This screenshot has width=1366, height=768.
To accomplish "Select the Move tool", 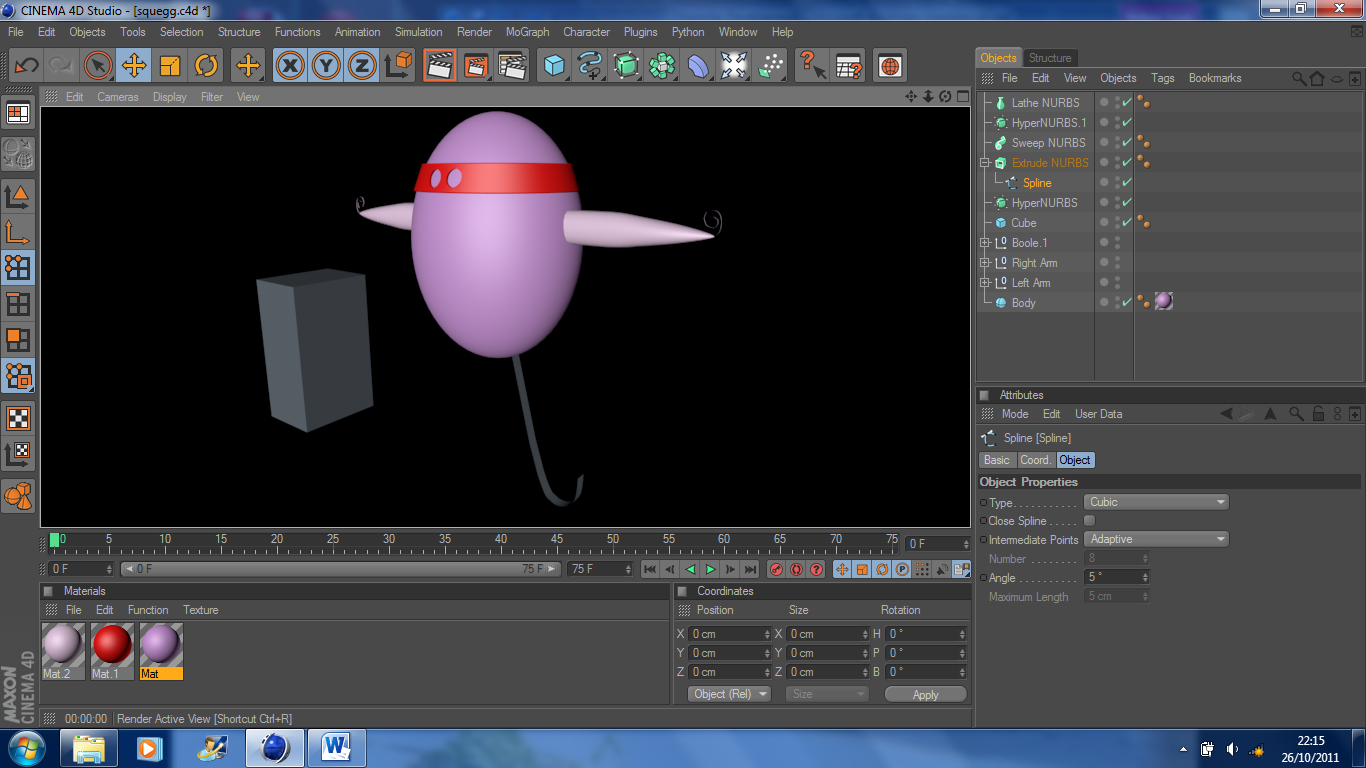I will 133,66.
